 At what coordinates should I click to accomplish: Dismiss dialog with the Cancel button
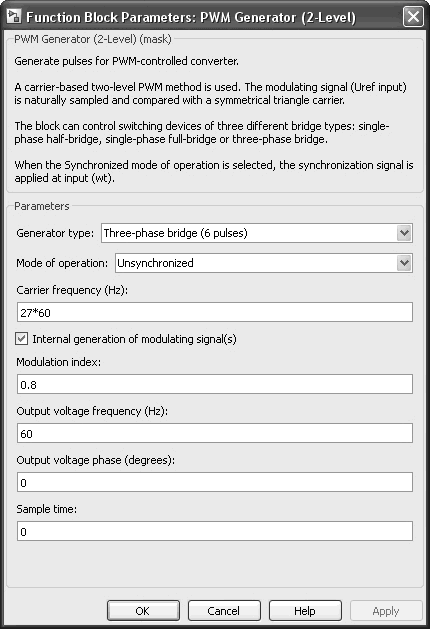click(x=224, y=611)
